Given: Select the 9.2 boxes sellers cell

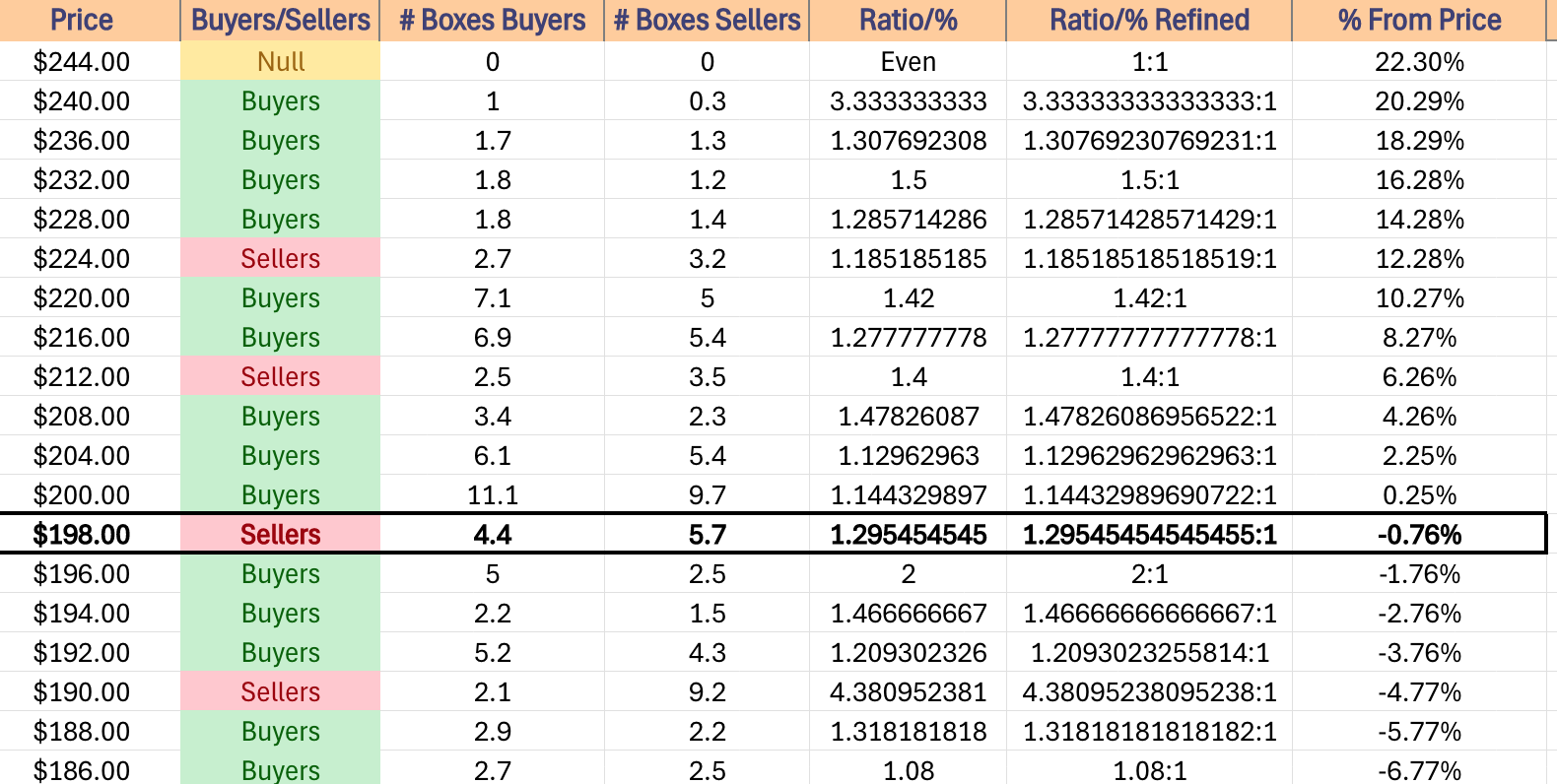Looking at the screenshot, I should [707, 691].
